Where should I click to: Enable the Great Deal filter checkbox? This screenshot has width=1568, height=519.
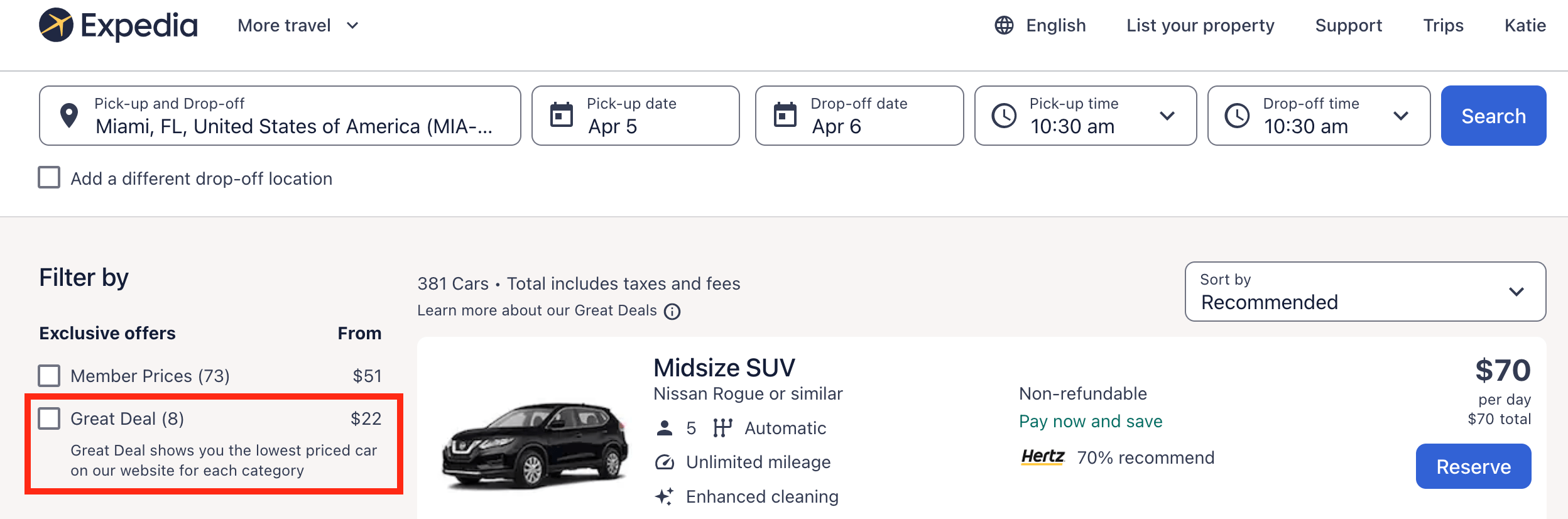pos(50,418)
